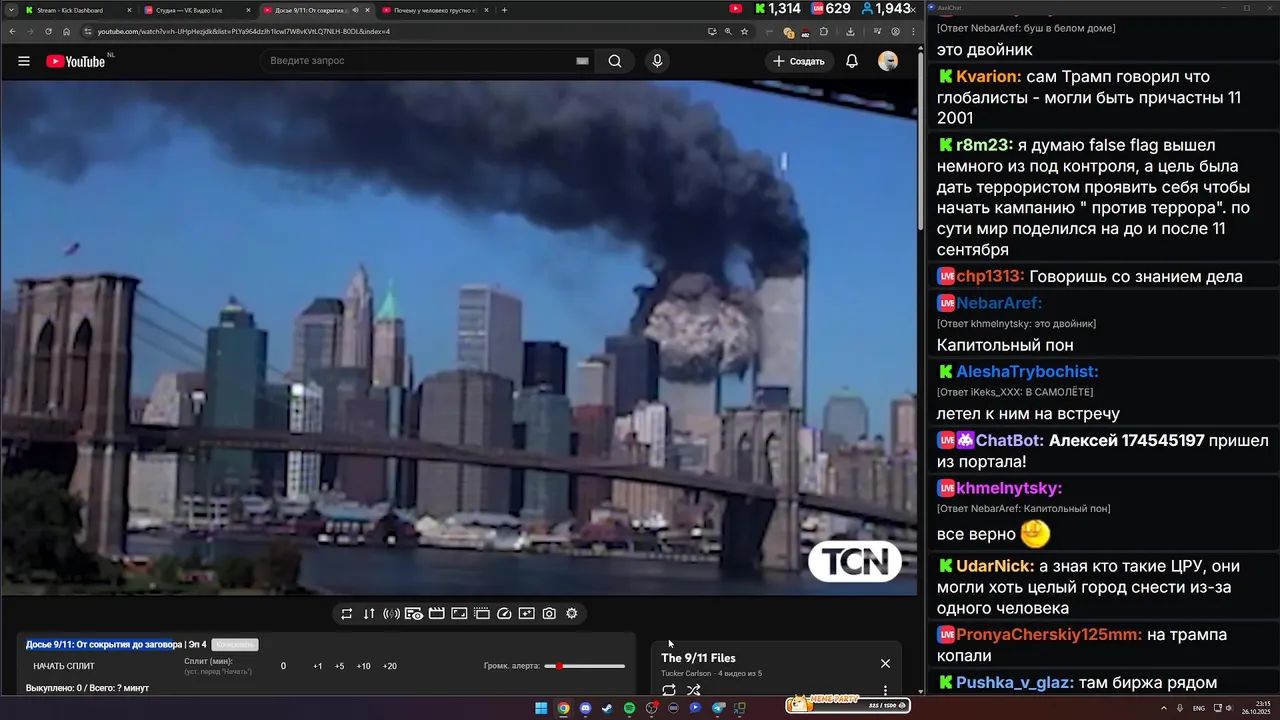Switch ENG input language in tray
Viewport: 1280px width, 720px height.
[1199, 708]
